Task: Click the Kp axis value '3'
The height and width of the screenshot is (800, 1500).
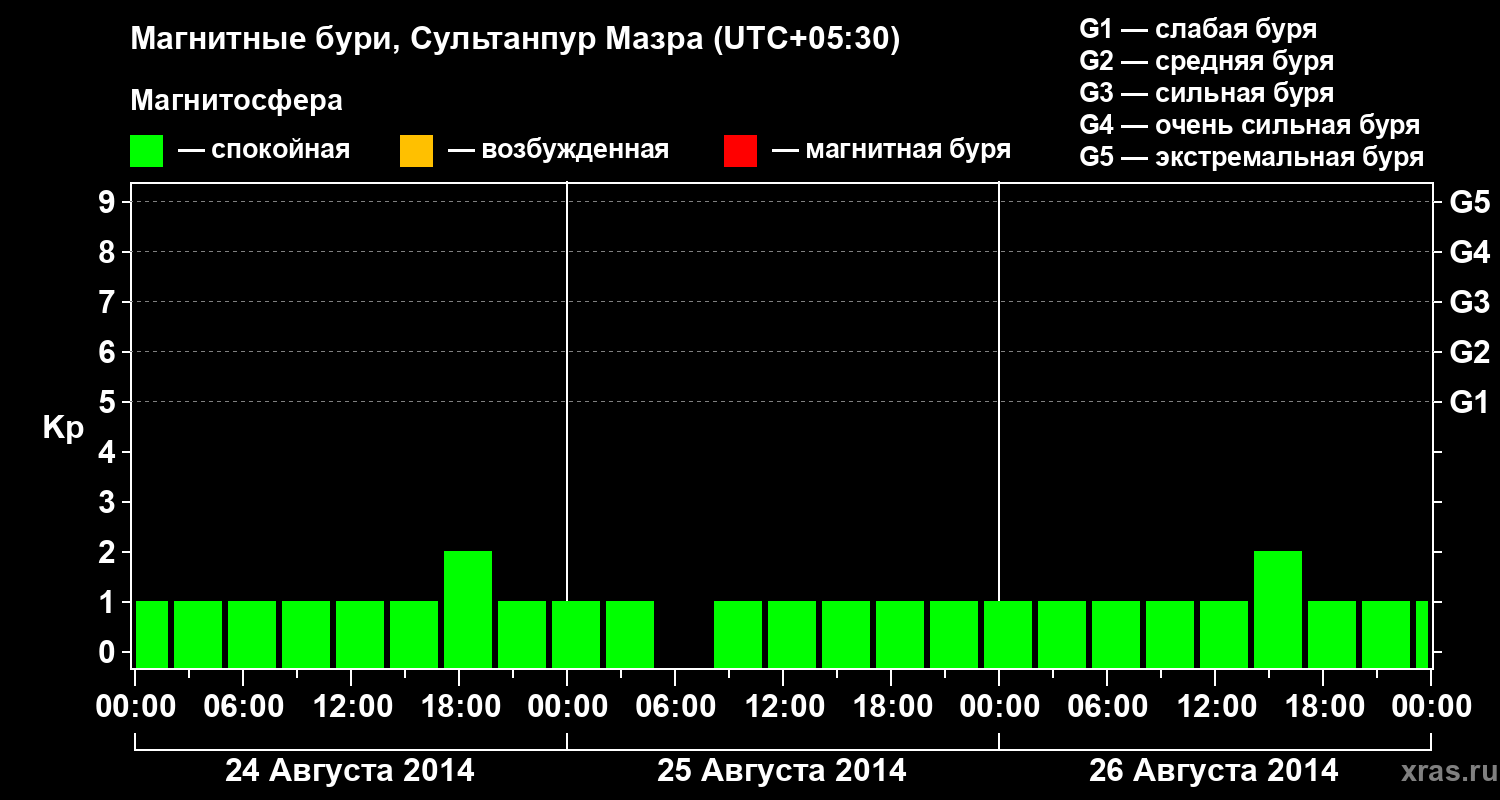Action: [x=109, y=502]
